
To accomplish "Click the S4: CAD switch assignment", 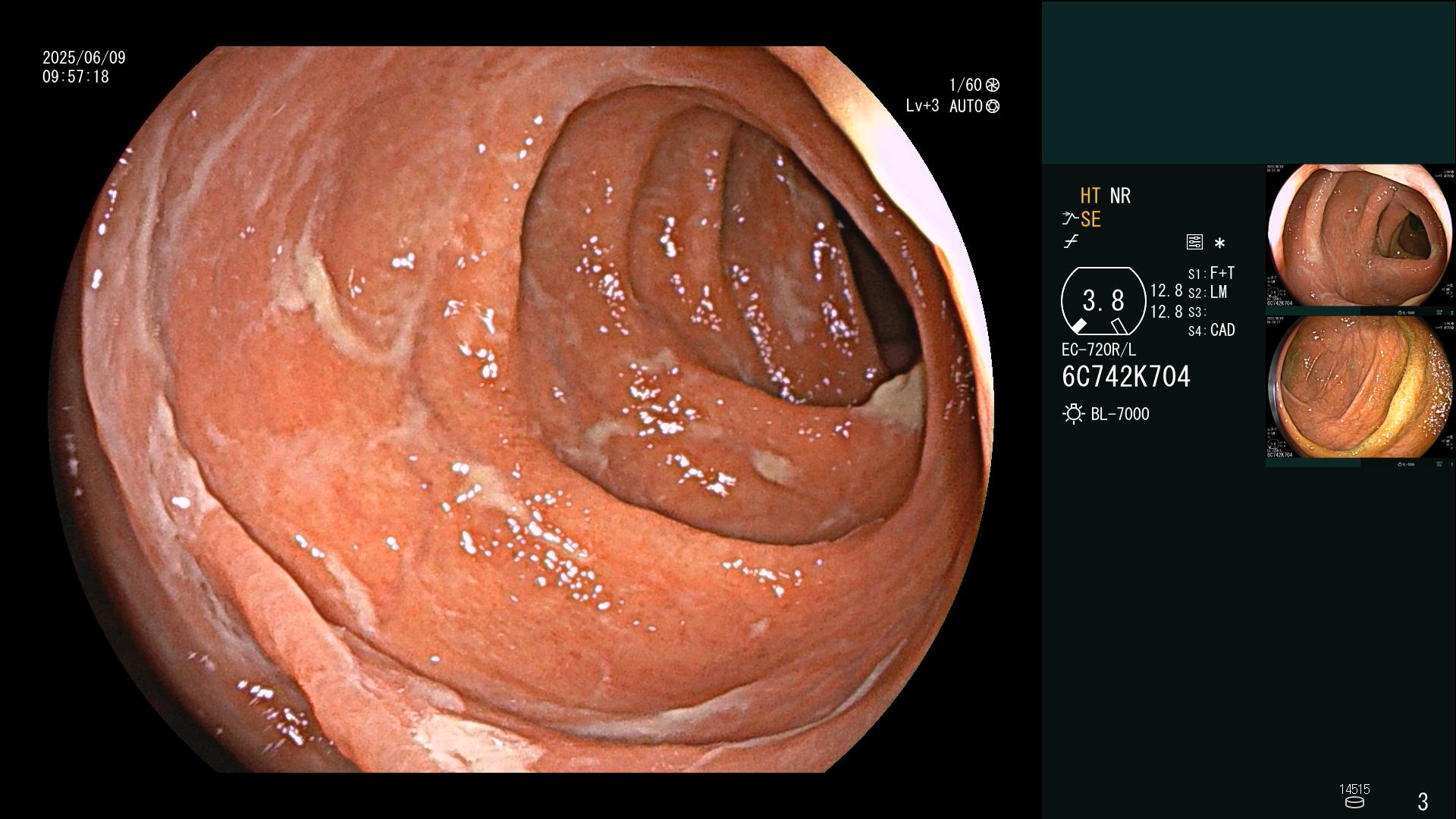I will click(x=1211, y=330).
